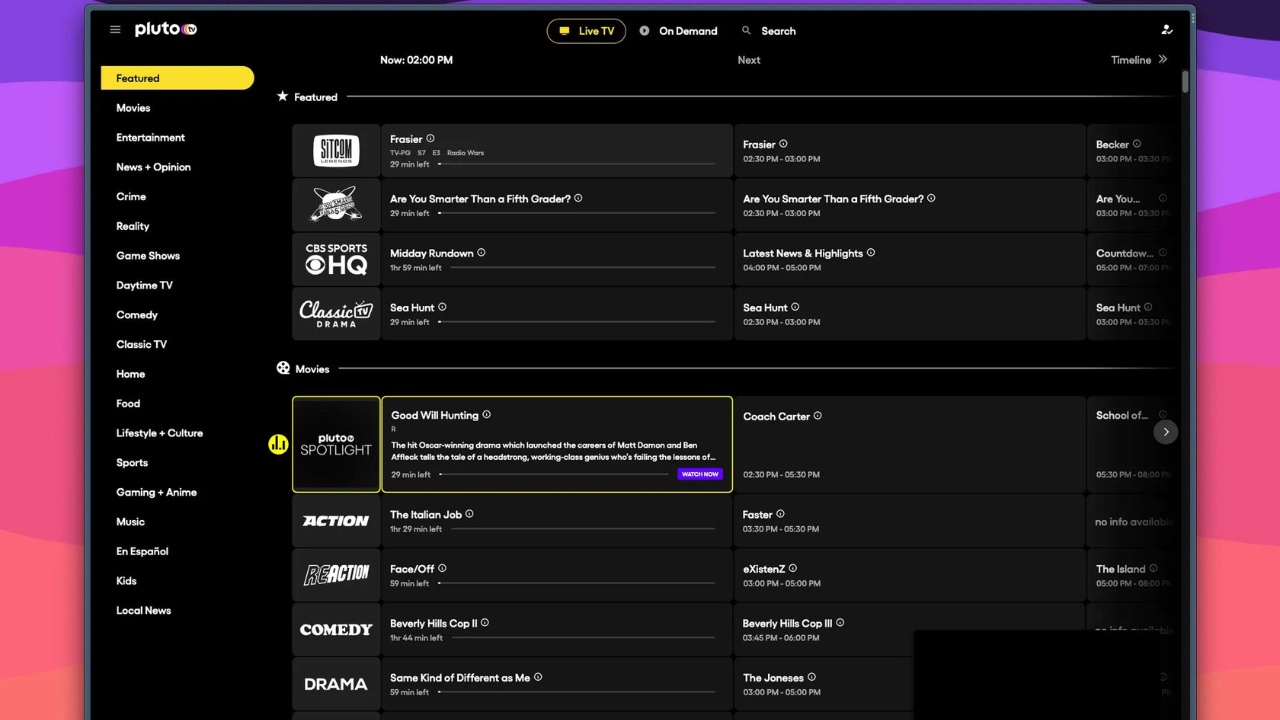Screen dimensions: 1280x720
Task: Show info for Latest News & Highlights
Action: [x=871, y=253]
